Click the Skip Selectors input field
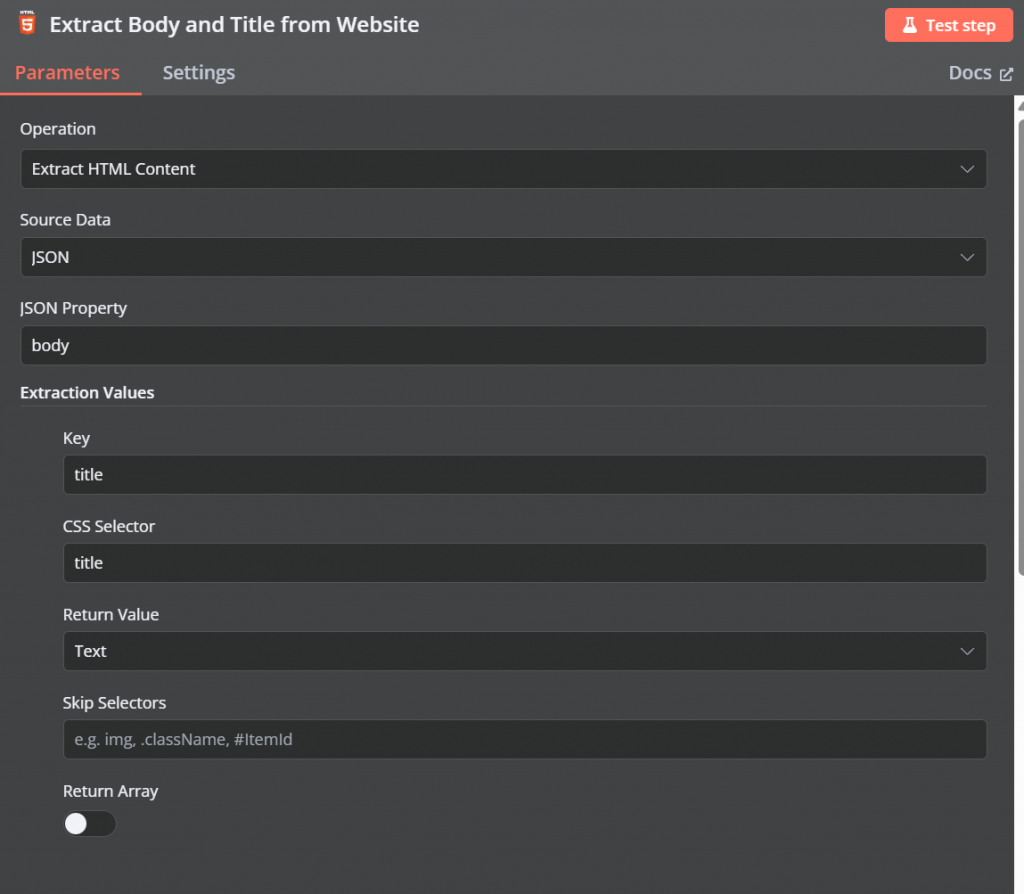This screenshot has width=1024, height=894. pos(524,740)
